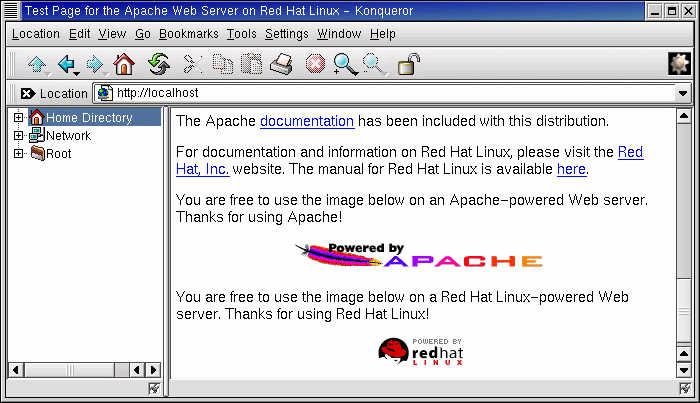Open the Help menu
This screenshot has height=403, width=700.
(x=383, y=34)
